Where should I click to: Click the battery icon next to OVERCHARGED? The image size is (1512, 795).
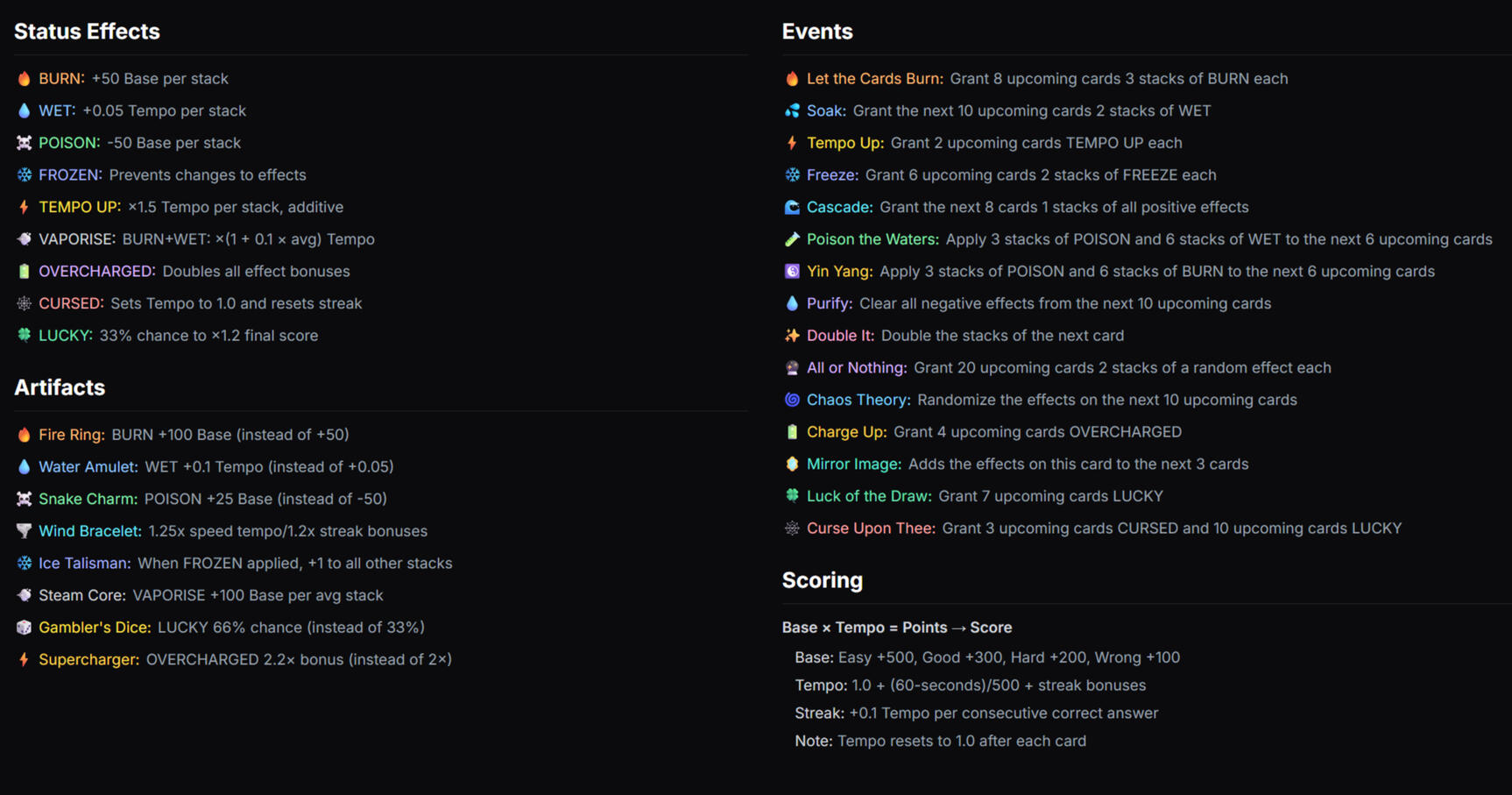point(24,272)
